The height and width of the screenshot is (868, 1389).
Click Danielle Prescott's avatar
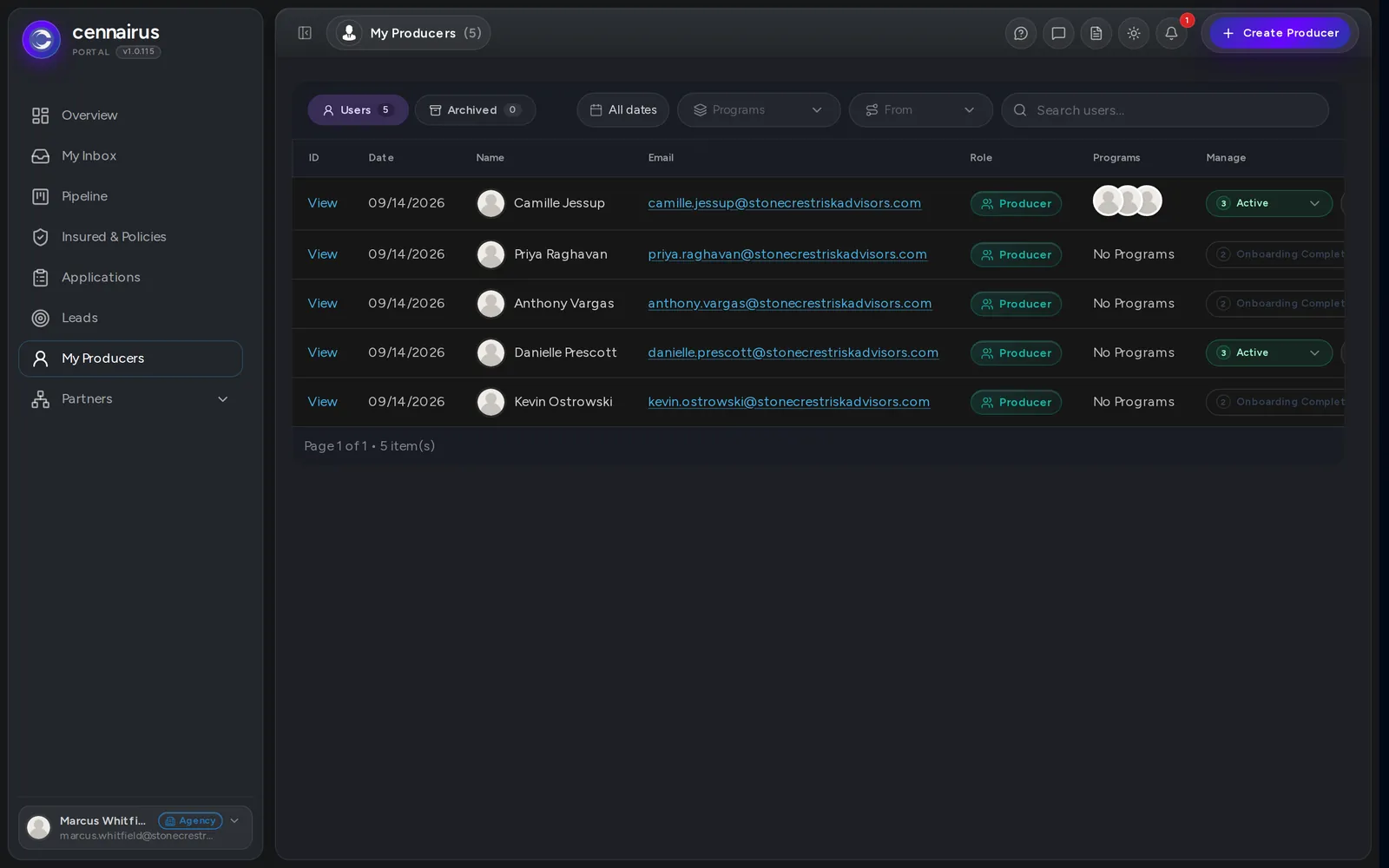click(x=490, y=352)
